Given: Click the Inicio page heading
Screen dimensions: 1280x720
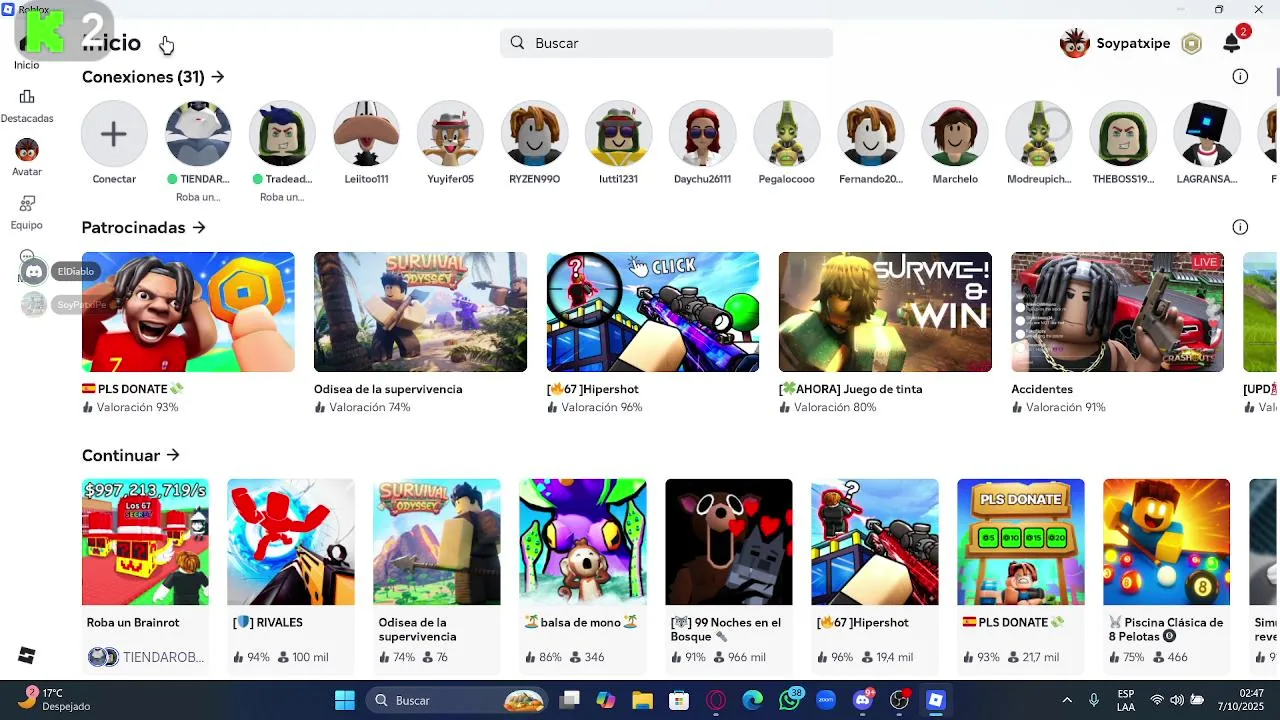Looking at the screenshot, I should click(x=111, y=43).
